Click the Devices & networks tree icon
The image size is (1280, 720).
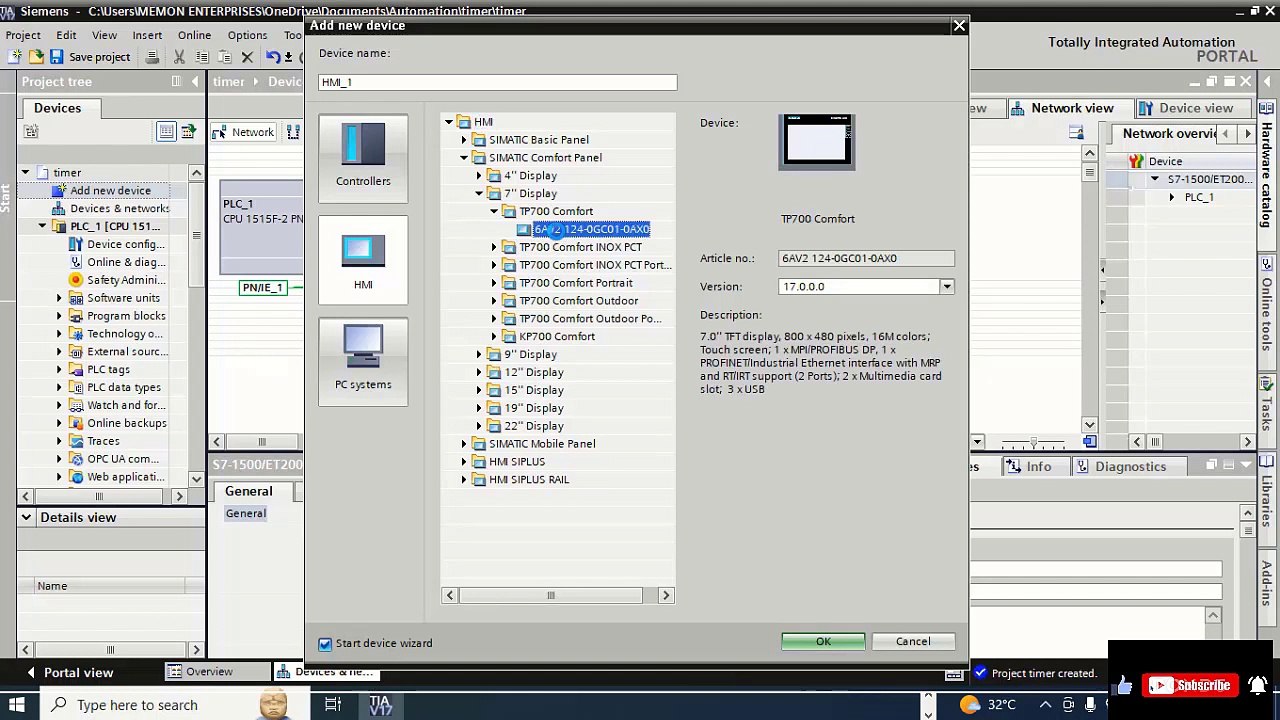(x=58, y=208)
